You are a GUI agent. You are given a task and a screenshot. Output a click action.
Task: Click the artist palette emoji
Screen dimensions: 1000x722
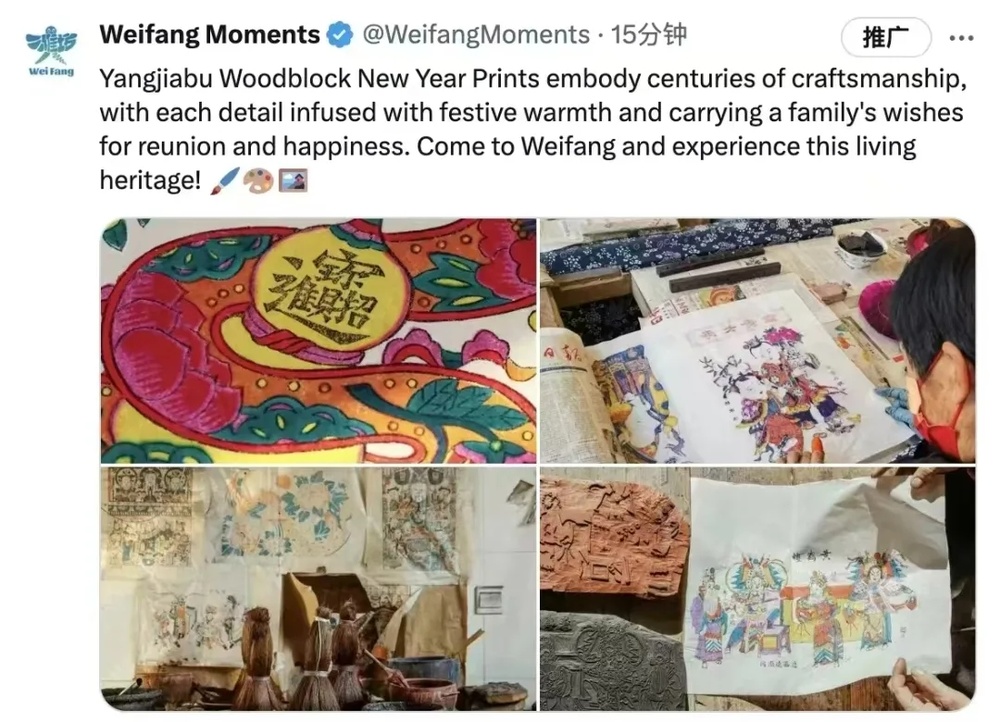coord(258,180)
